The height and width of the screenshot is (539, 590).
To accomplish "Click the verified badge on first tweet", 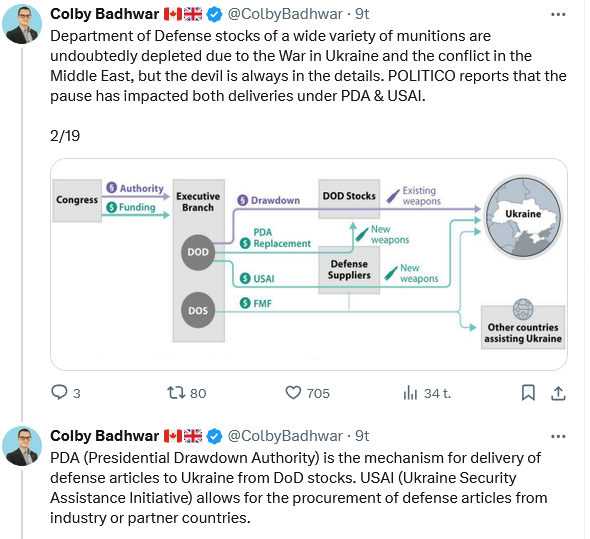I will [214, 15].
